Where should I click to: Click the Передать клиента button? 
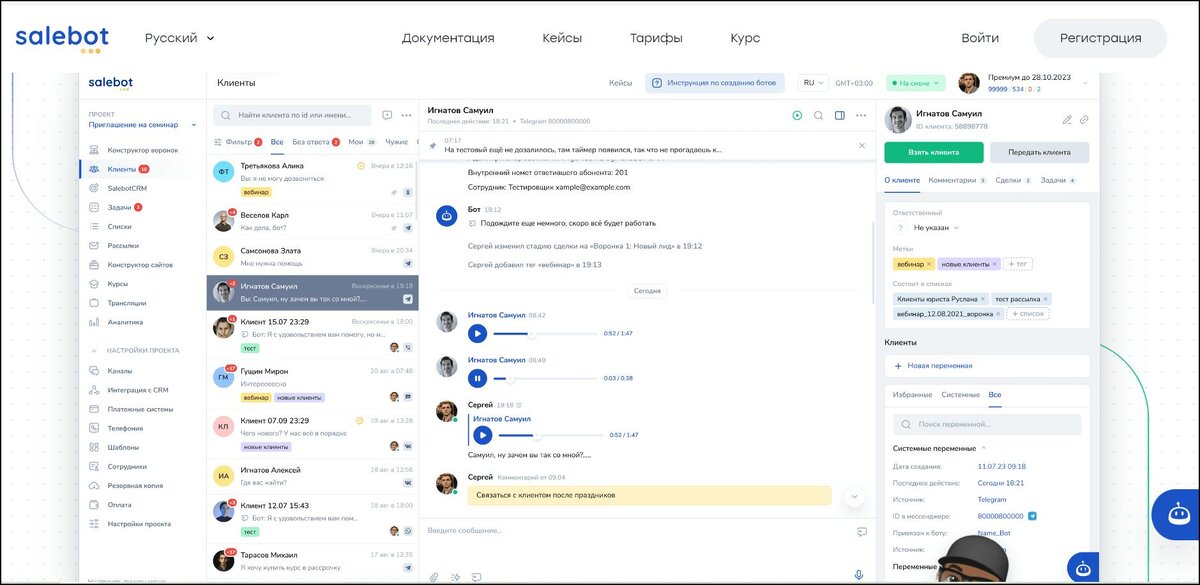(1040, 152)
